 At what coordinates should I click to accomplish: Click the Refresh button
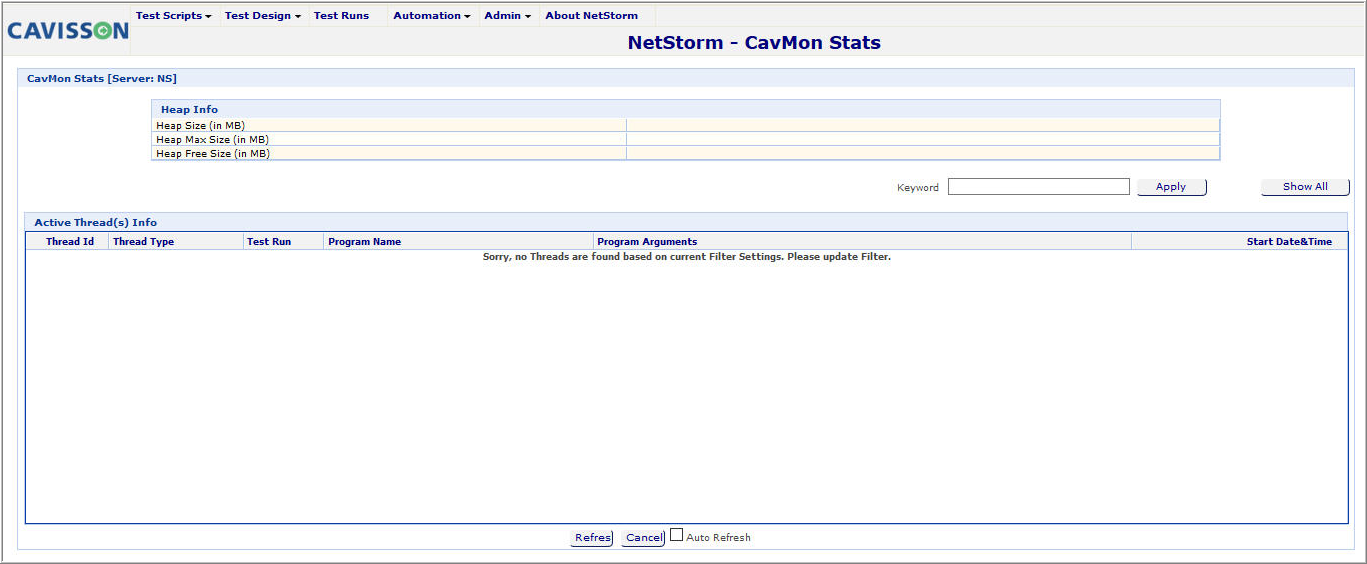point(592,538)
